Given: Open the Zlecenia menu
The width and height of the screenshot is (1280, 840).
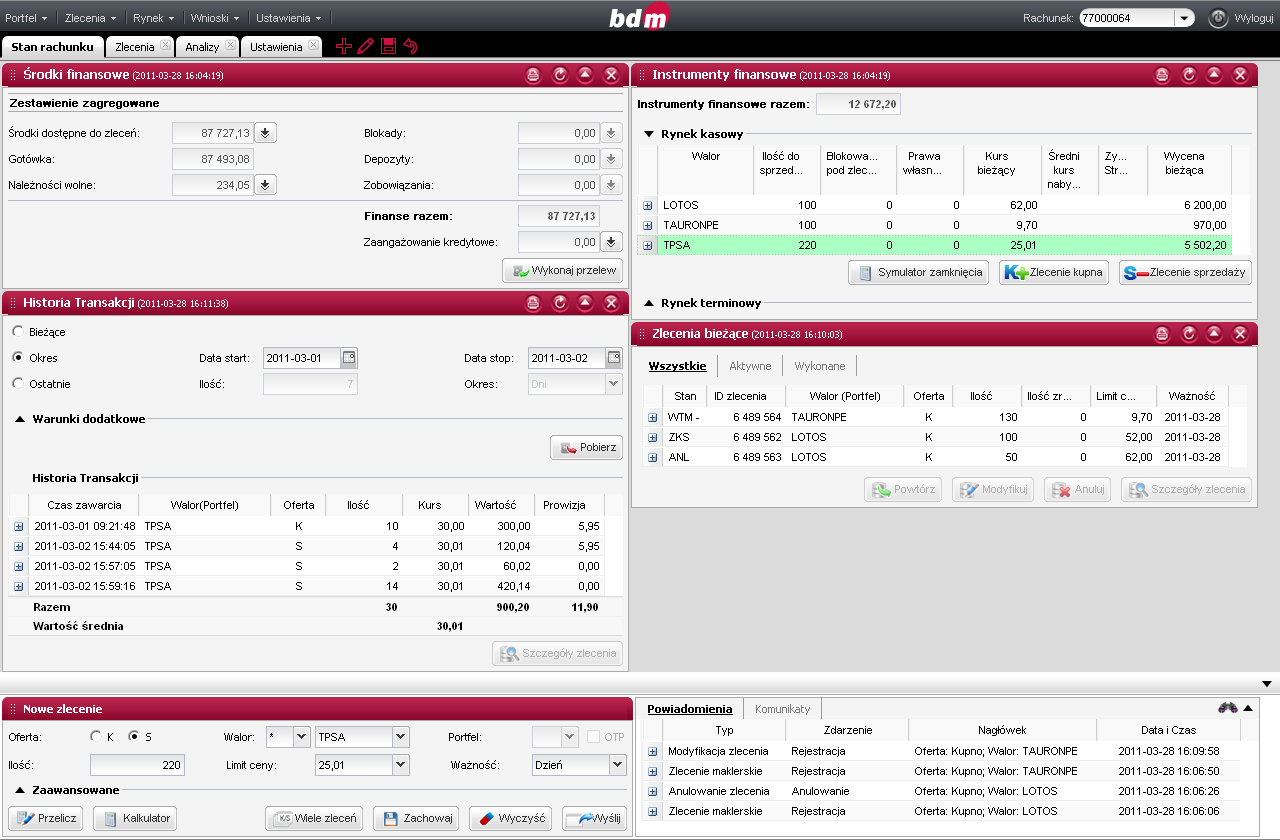Looking at the screenshot, I should [x=91, y=18].
